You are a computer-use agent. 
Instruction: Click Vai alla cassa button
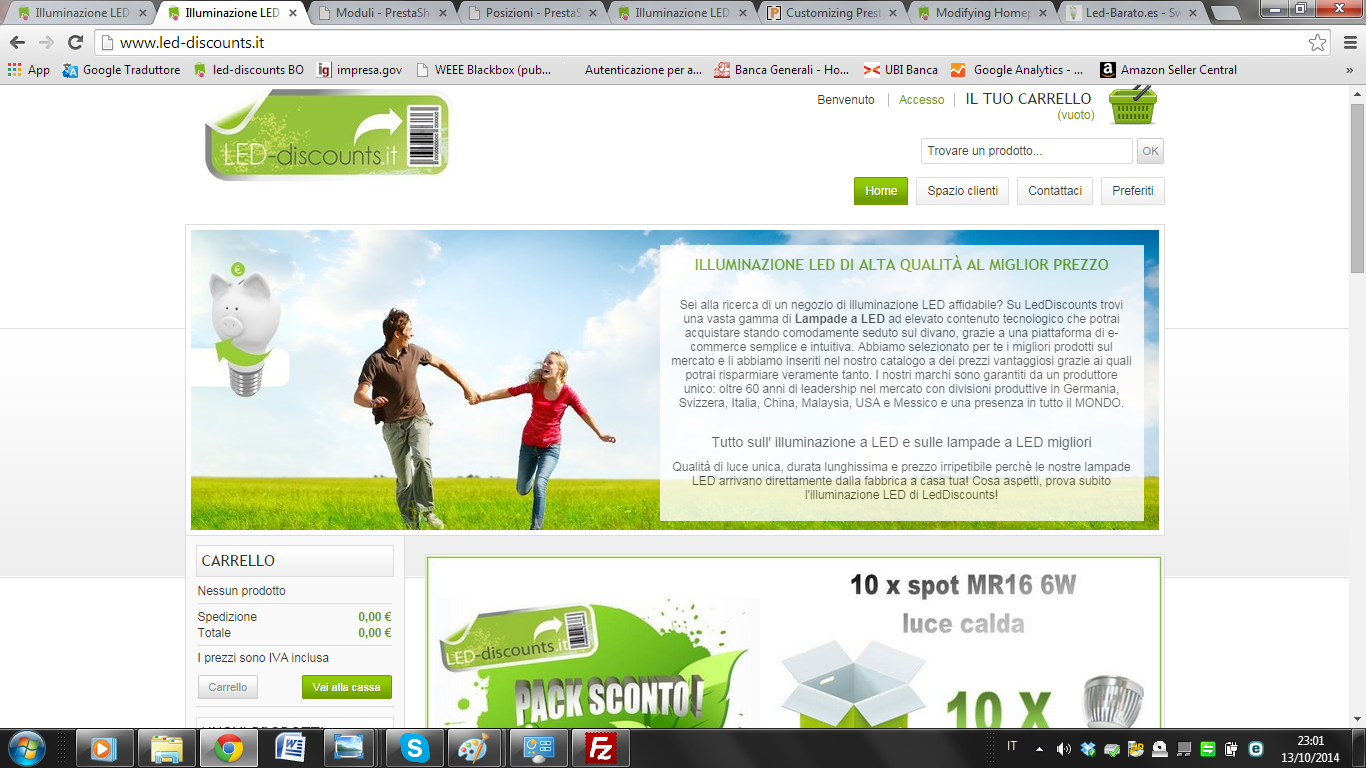tap(347, 687)
